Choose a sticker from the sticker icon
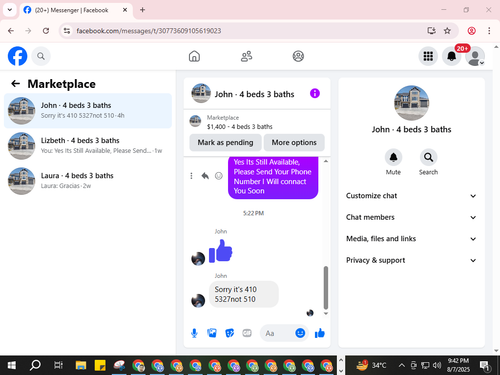Viewport: 500px width, 375px height. 229,333
